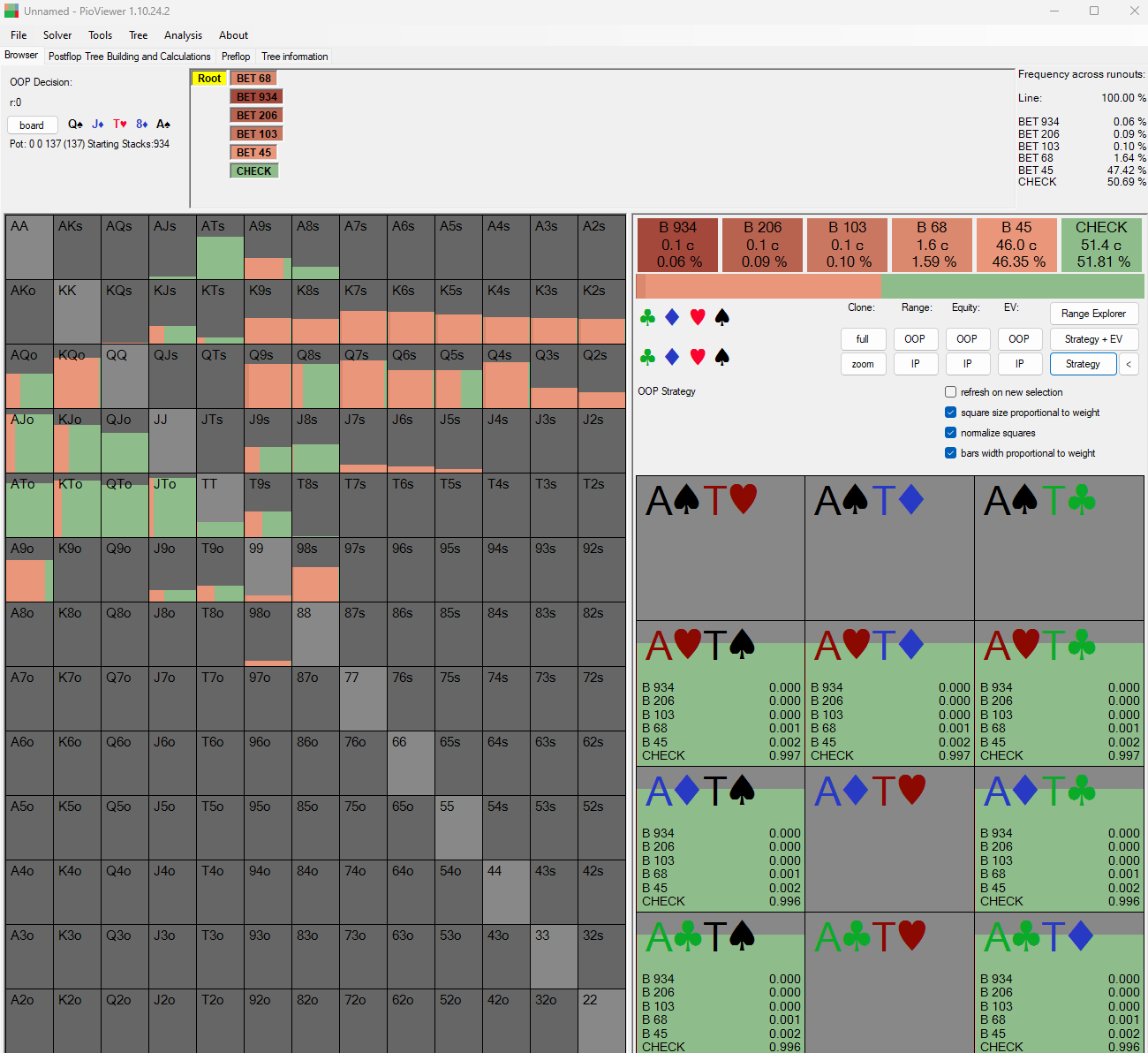Image resolution: width=1148 pixels, height=1053 pixels.
Task: Uncheck square size proportional to weight
Action: (951, 413)
